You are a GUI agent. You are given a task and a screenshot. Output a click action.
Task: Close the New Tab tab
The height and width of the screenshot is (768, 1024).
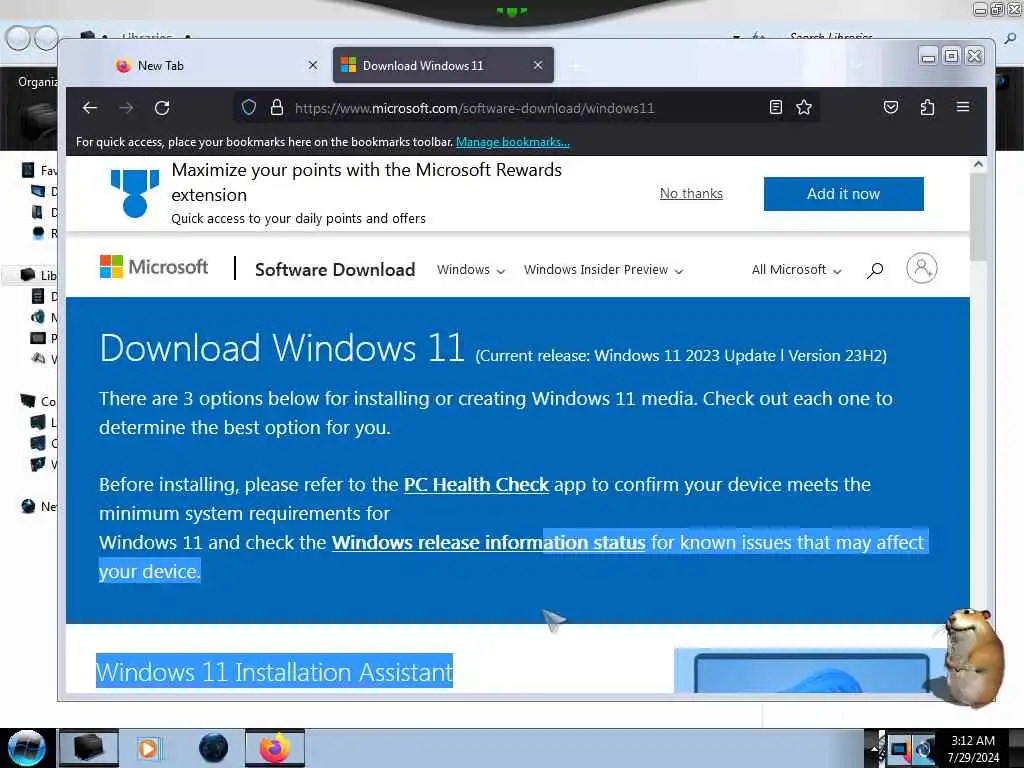(313, 65)
